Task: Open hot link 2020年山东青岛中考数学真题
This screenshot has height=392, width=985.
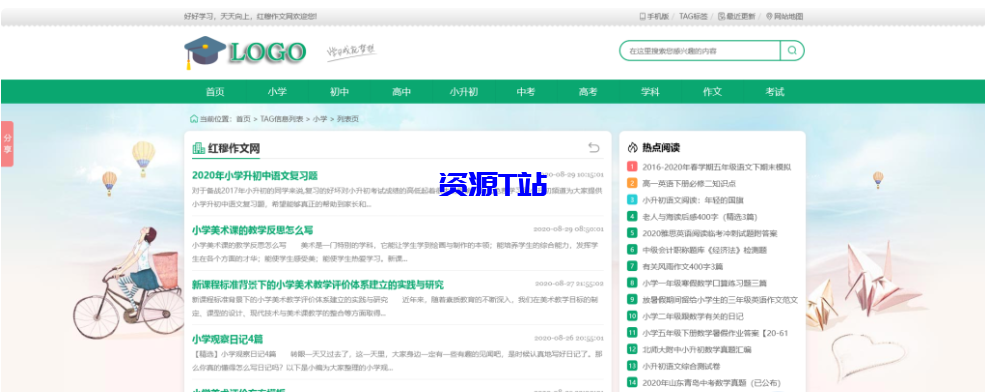Action: (711, 383)
